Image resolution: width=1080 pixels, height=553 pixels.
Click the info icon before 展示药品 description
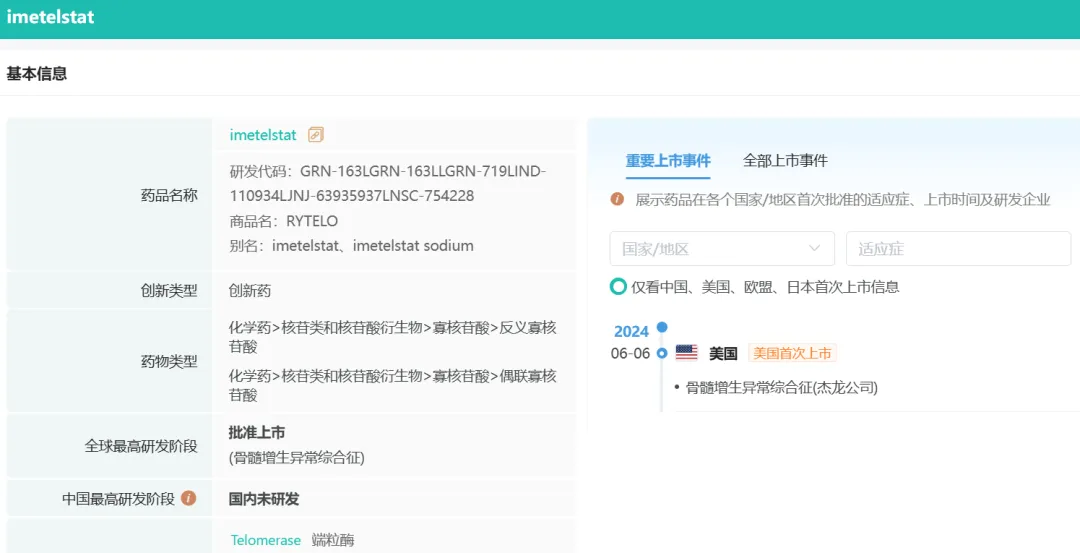click(618, 199)
